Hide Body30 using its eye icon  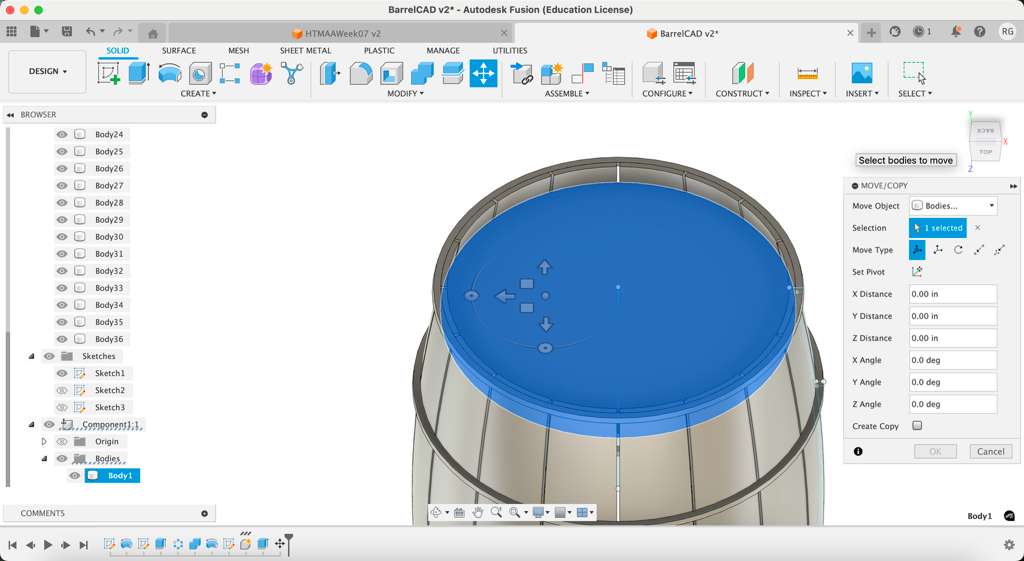[x=62, y=237]
